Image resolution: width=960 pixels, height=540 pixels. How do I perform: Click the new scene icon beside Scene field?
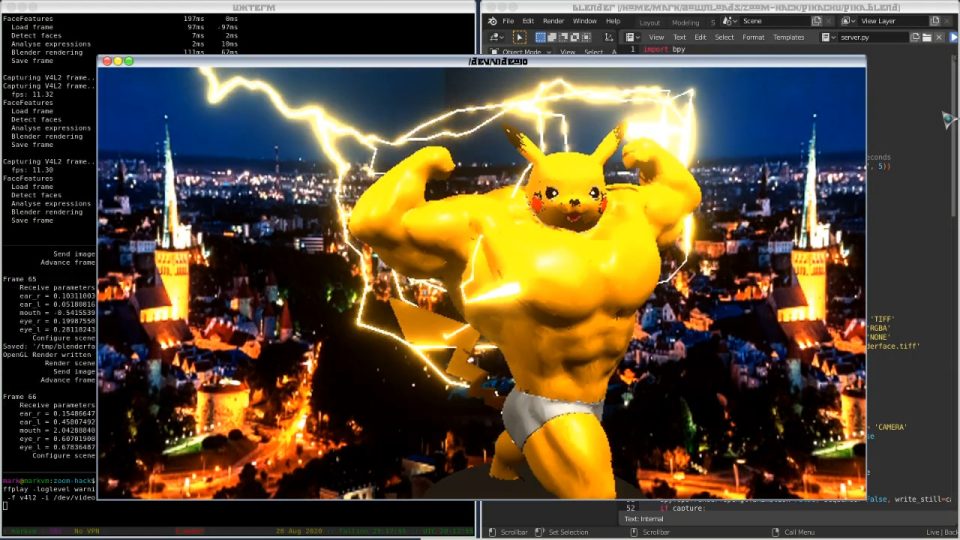tap(816, 21)
